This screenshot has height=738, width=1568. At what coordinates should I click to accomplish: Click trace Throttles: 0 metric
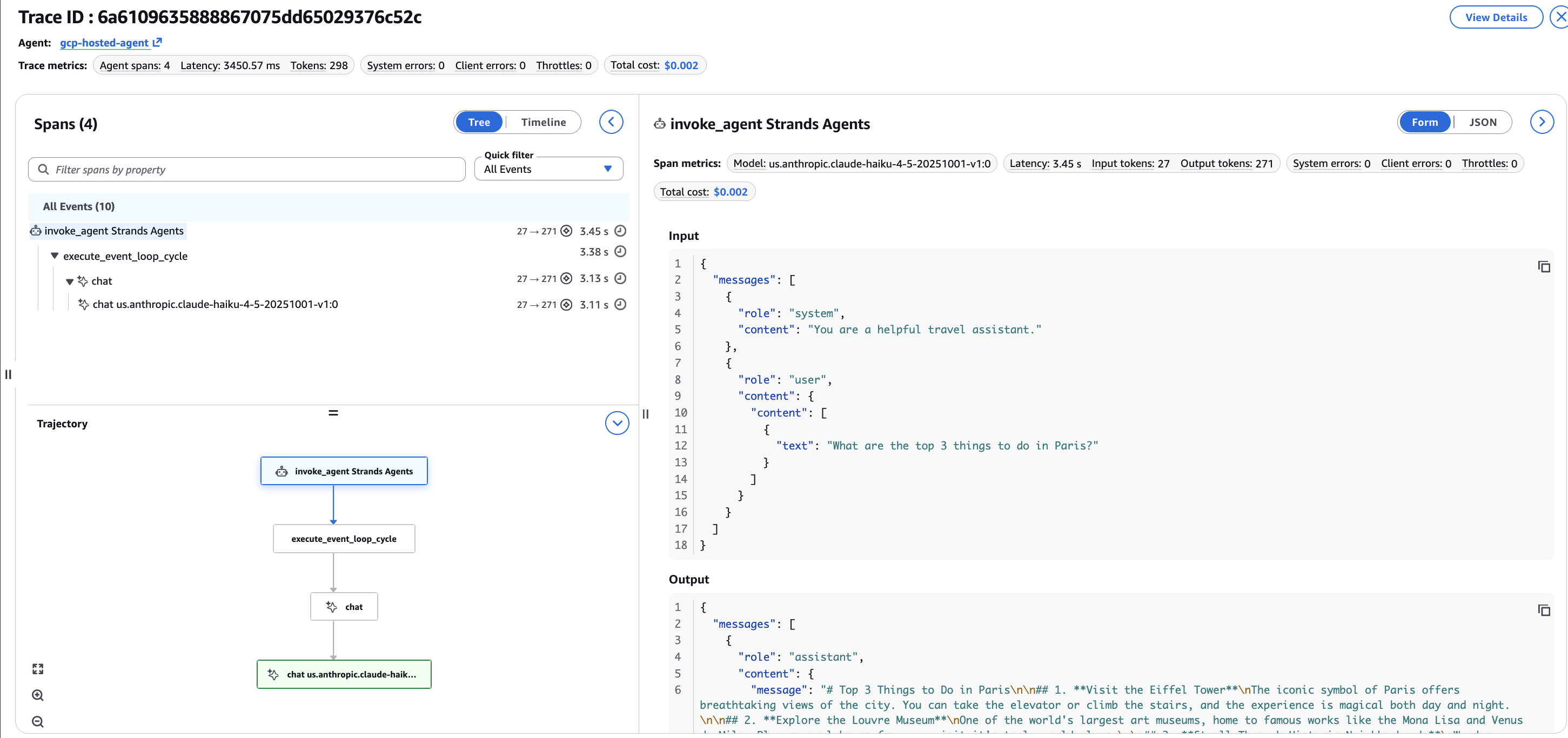(x=564, y=65)
